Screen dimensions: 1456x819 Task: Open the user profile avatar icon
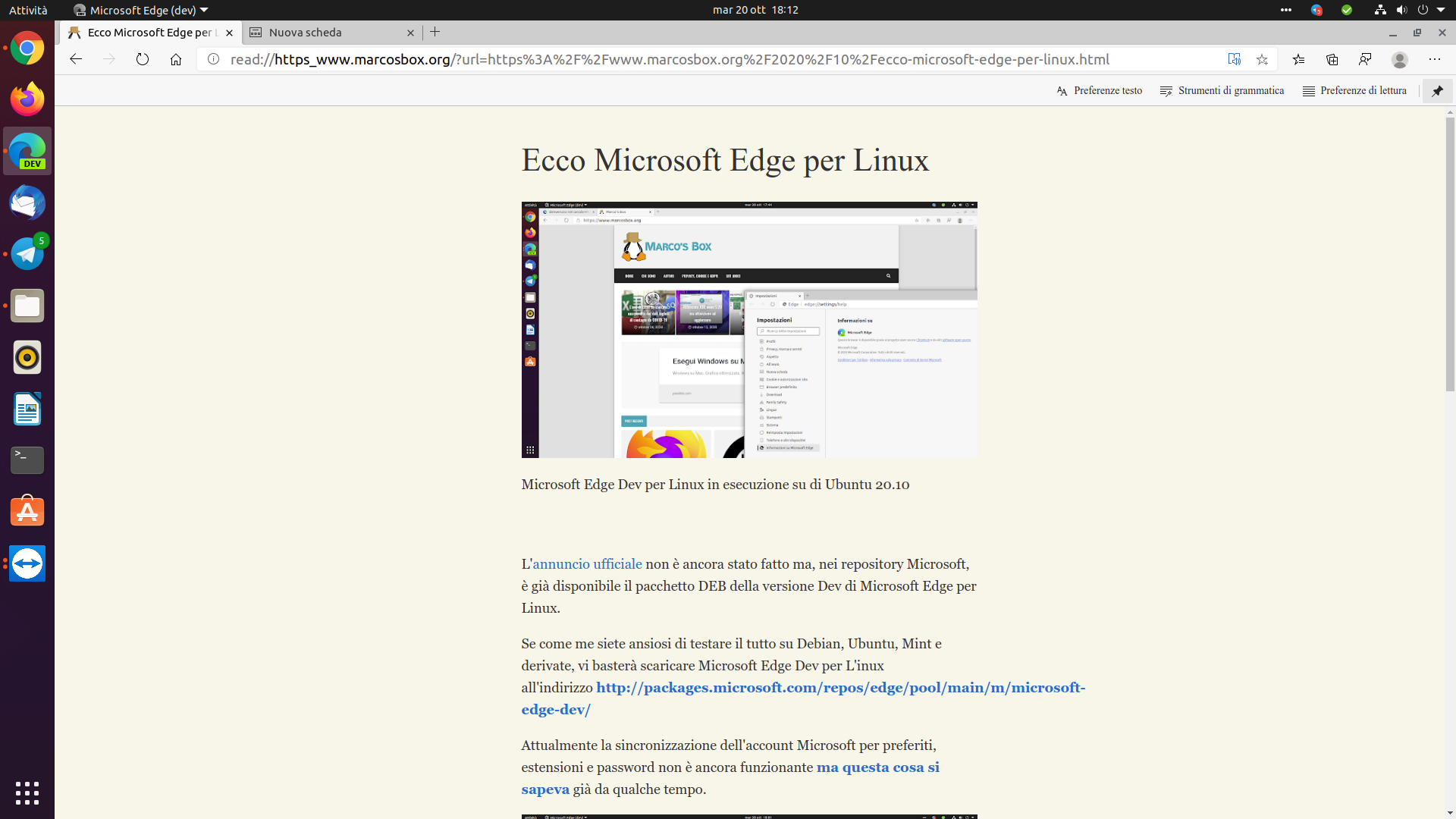[x=1399, y=59]
